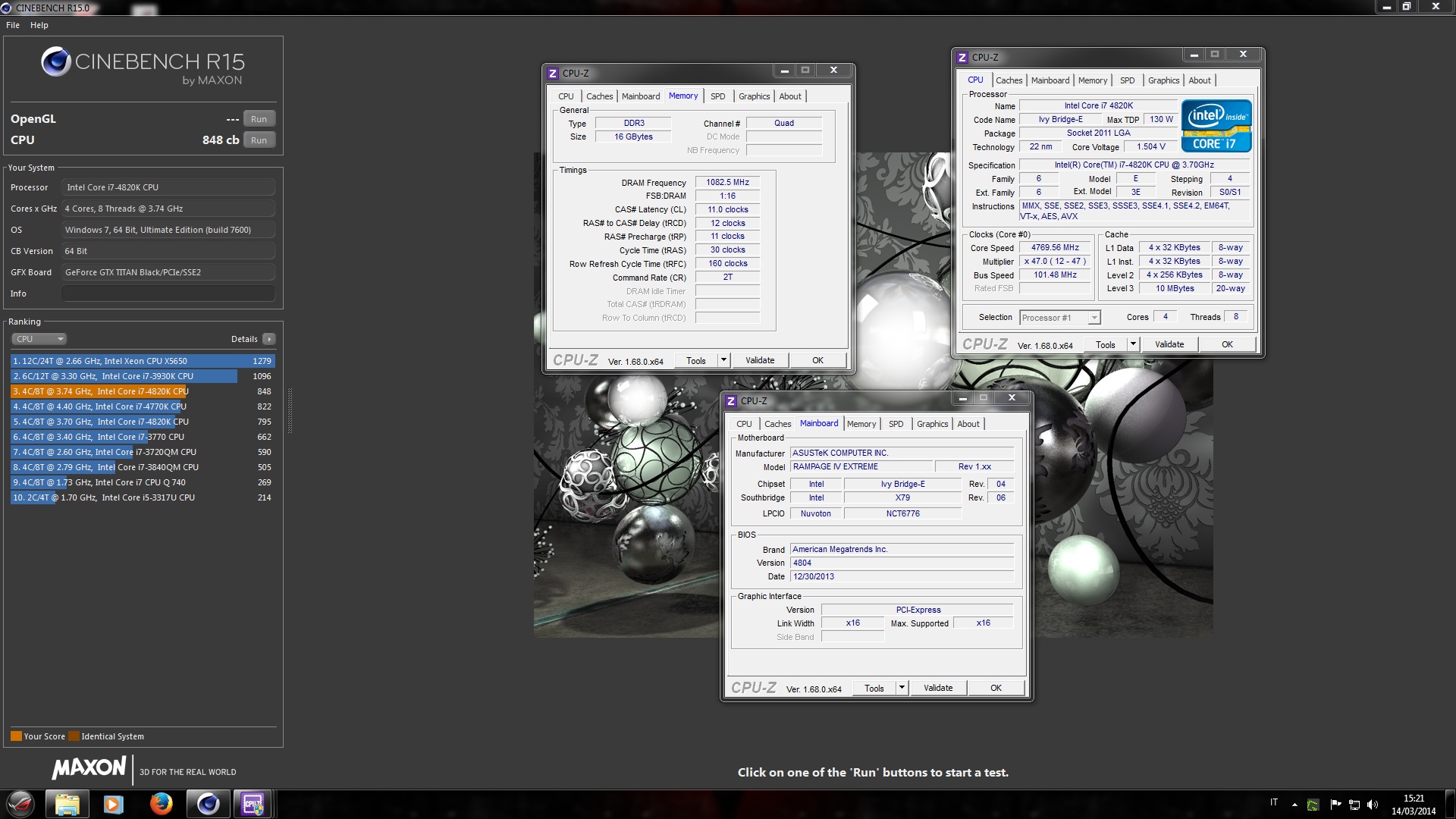
Task: Click the Your Score legend swatch
Action: pos(16,736)
